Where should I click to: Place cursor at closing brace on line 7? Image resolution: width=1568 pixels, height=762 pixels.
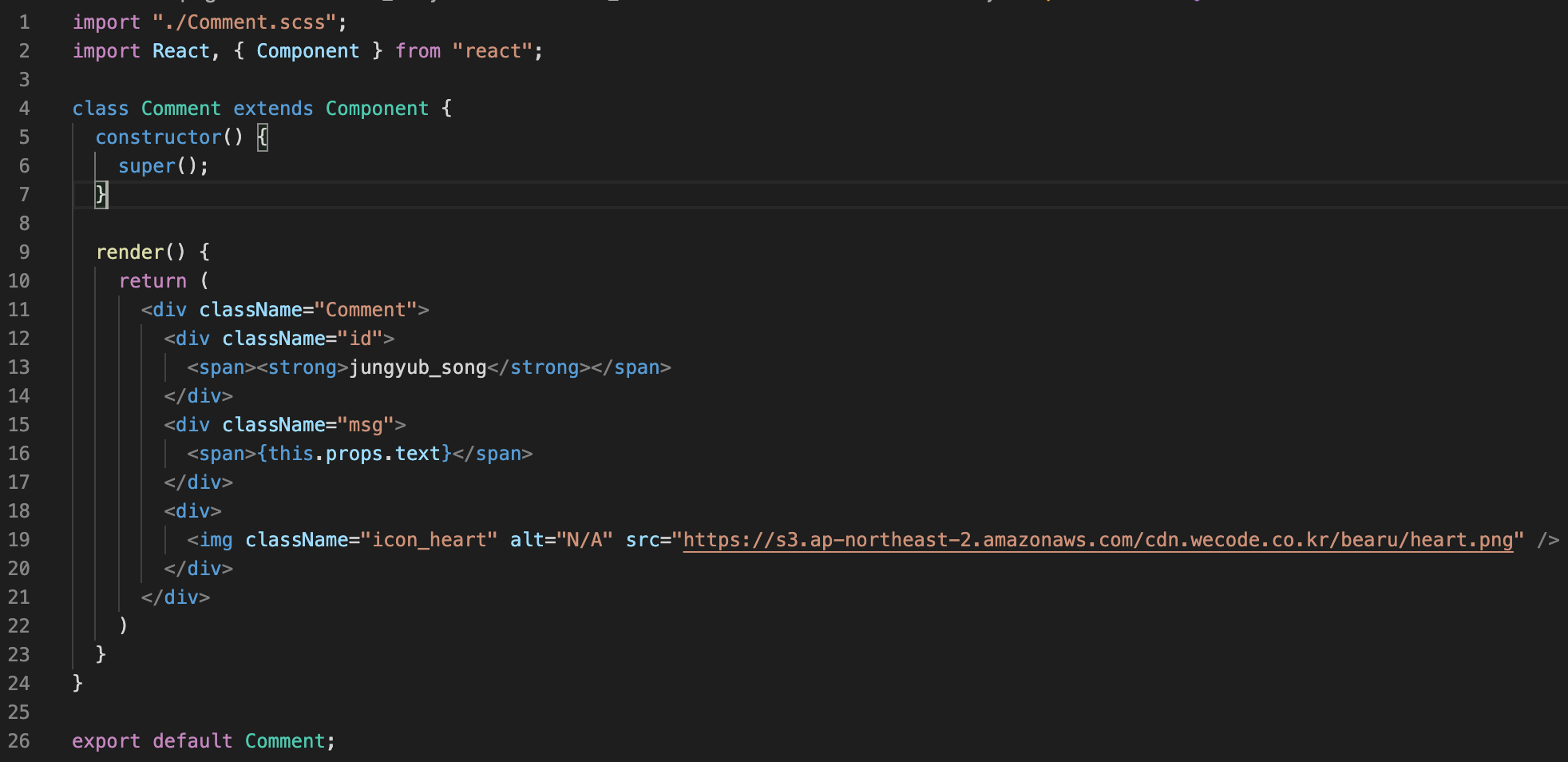101,195
